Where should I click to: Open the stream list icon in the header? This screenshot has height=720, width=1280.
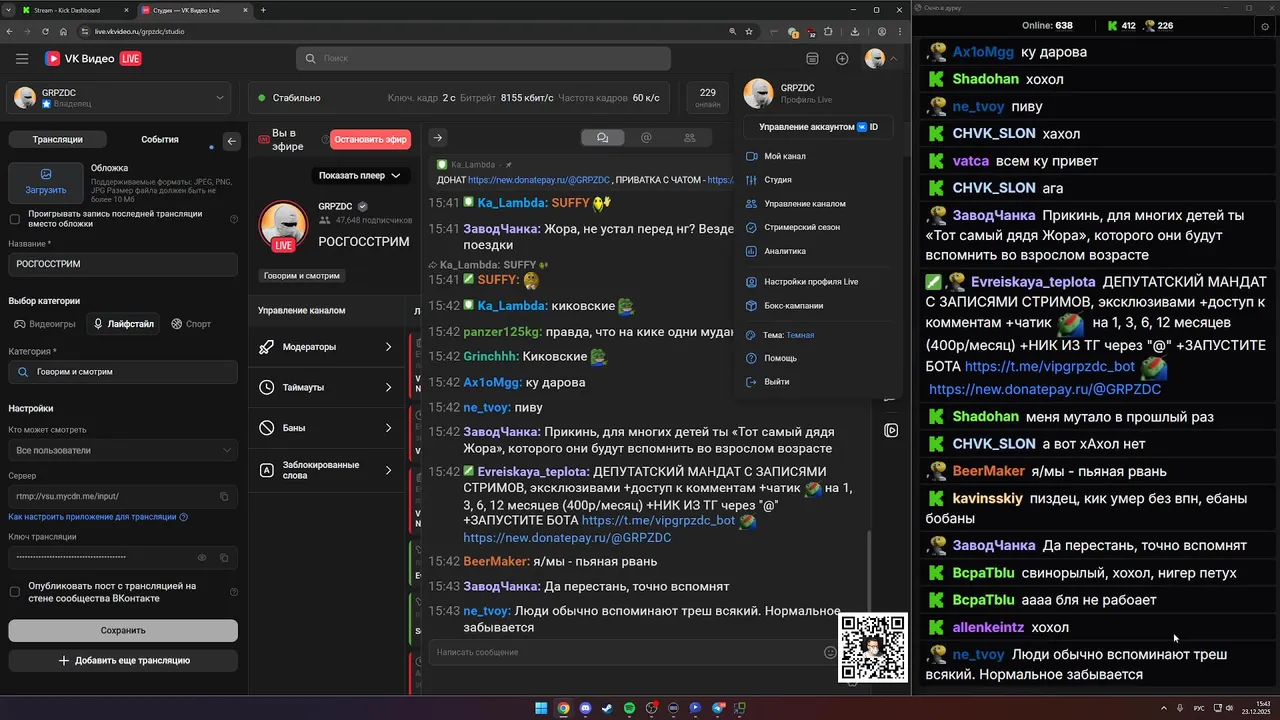click(x=812, y=59)
